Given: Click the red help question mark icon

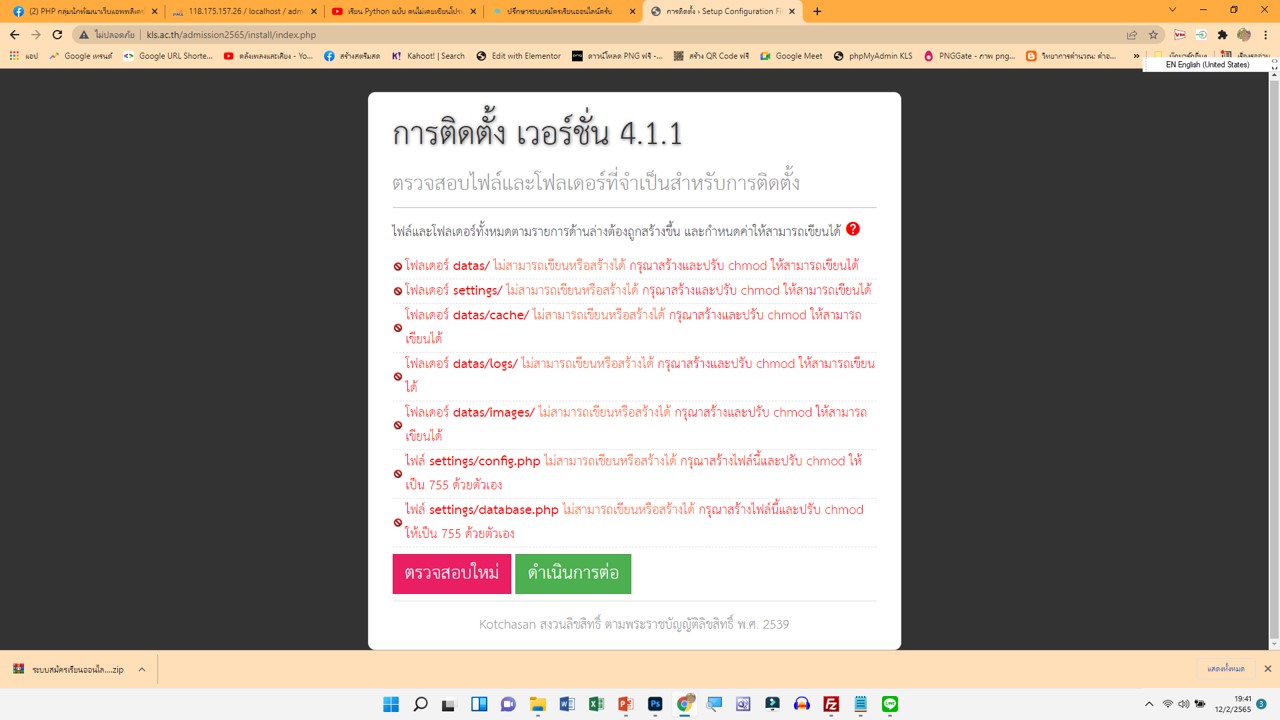Looking at the screenshot, I should 853,229.
